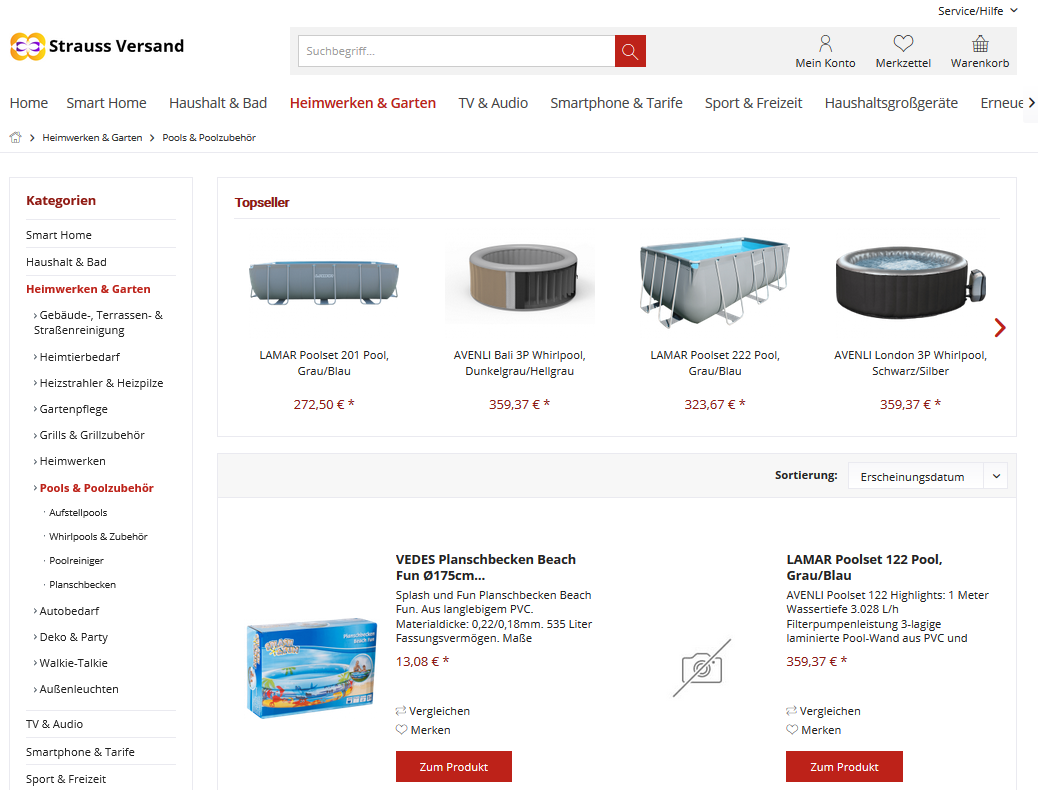
Task: Open the Warenkorb basket icon
Action: 980,52
